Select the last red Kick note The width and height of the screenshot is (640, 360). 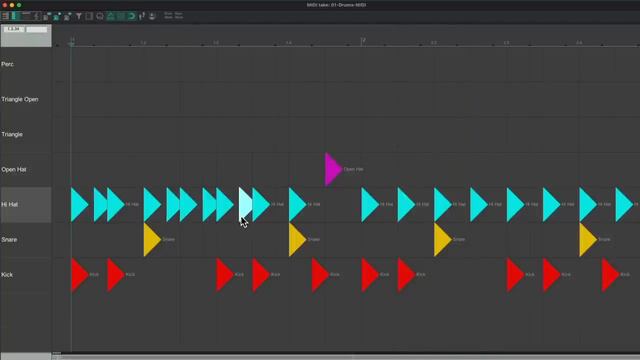pos(609,275)
